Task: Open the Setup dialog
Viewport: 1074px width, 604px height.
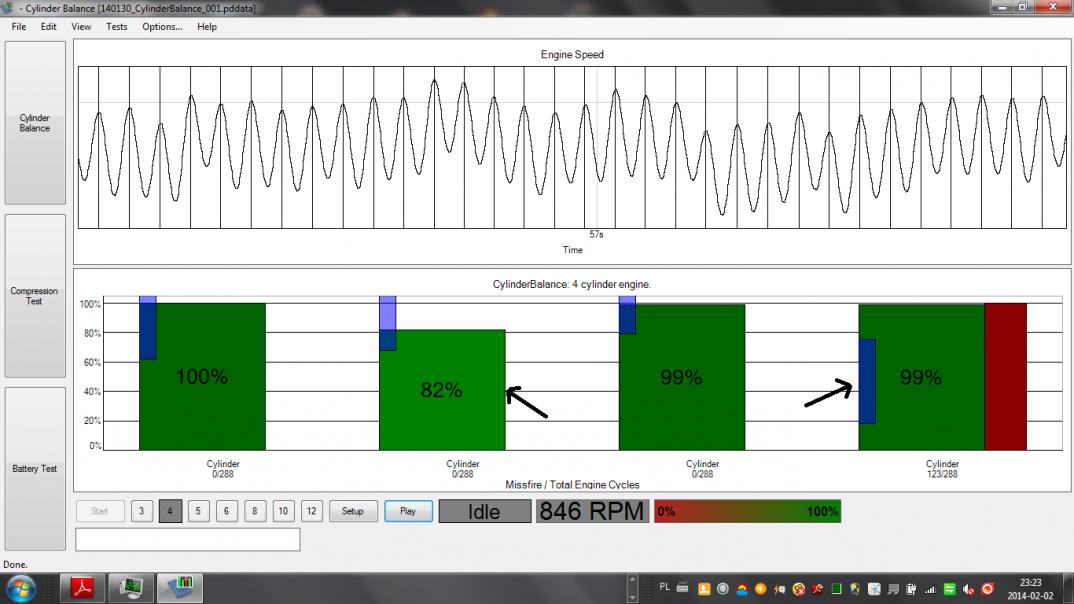Action: pyautogui.click(x=353, y=511)
